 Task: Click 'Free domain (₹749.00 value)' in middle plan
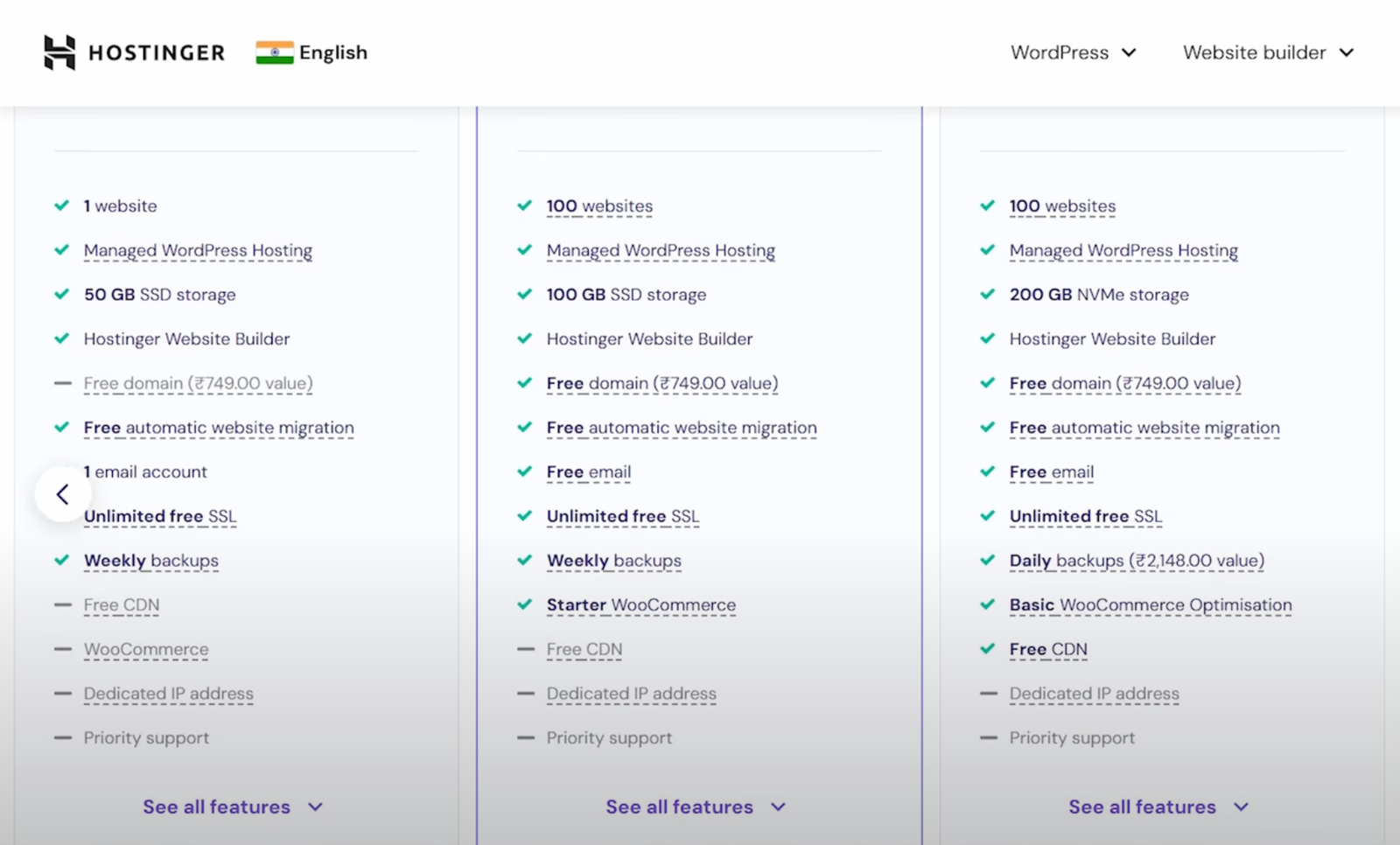(x=662, y=383)
